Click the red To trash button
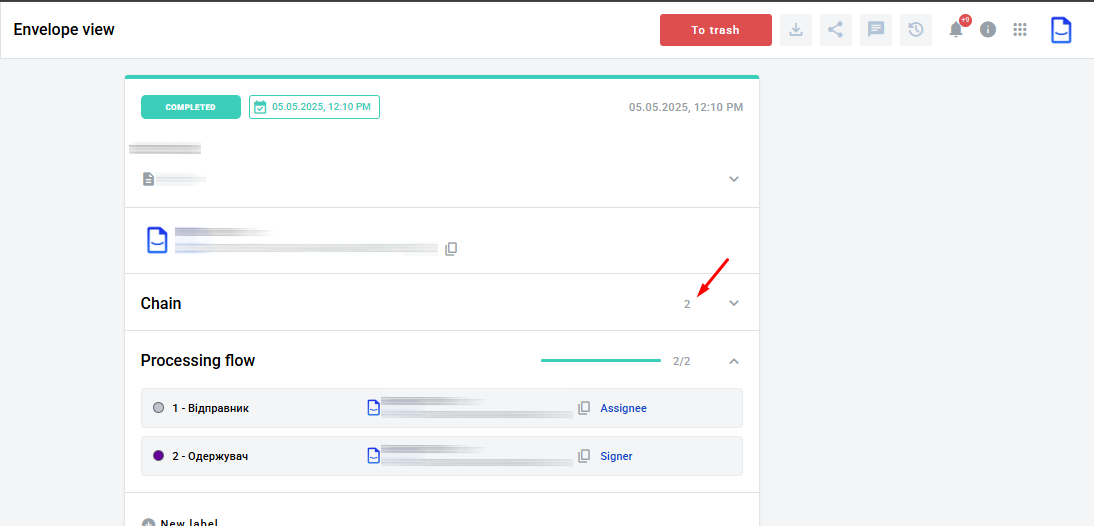The image size is (1094, 526). point(716,30)
